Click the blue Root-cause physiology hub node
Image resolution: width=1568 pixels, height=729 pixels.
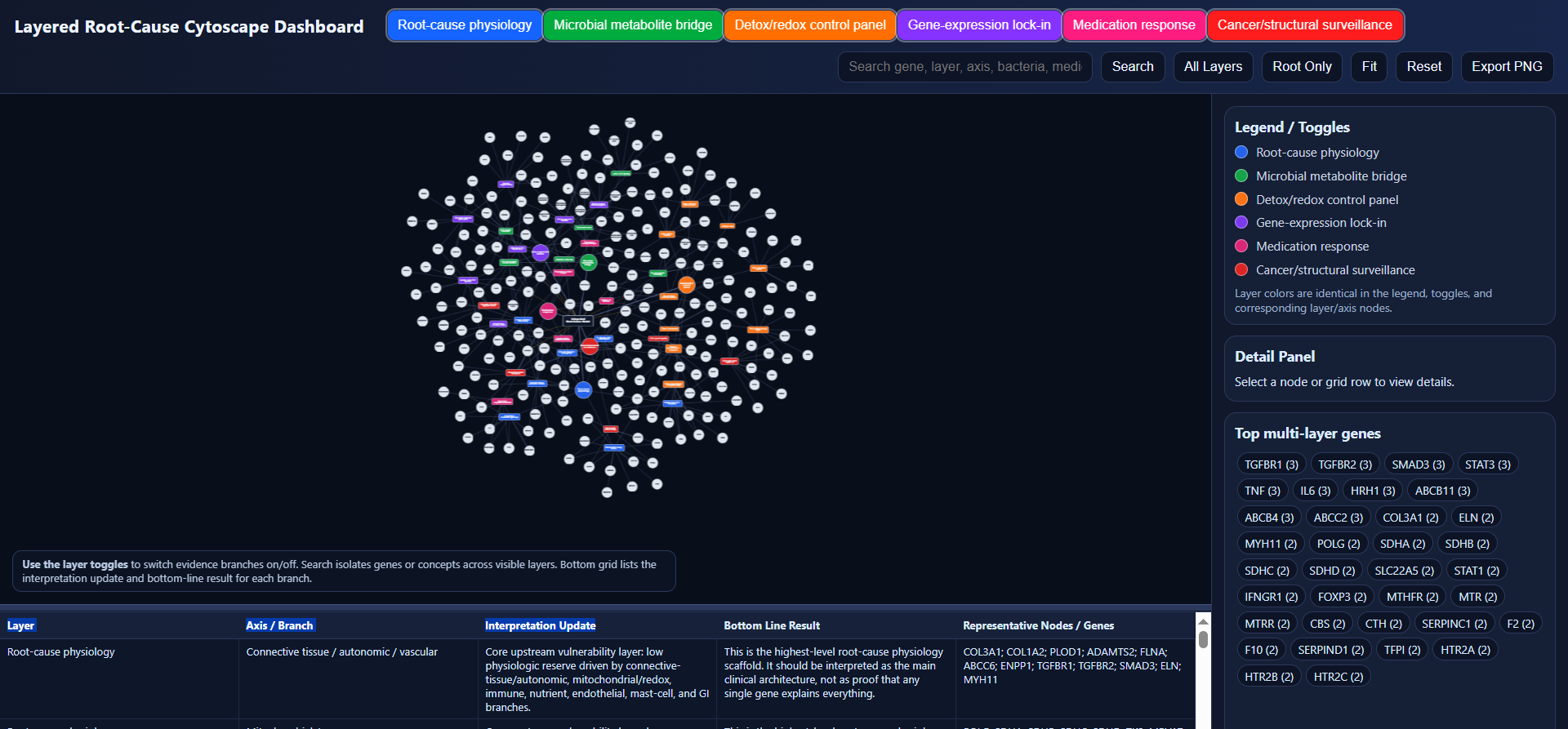[x=583, y=390]
